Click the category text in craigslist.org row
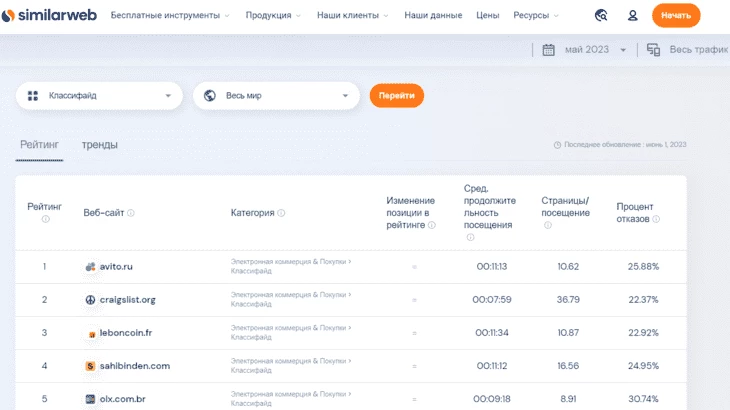This screenshot has height=410, width=730. pos(291,299)
